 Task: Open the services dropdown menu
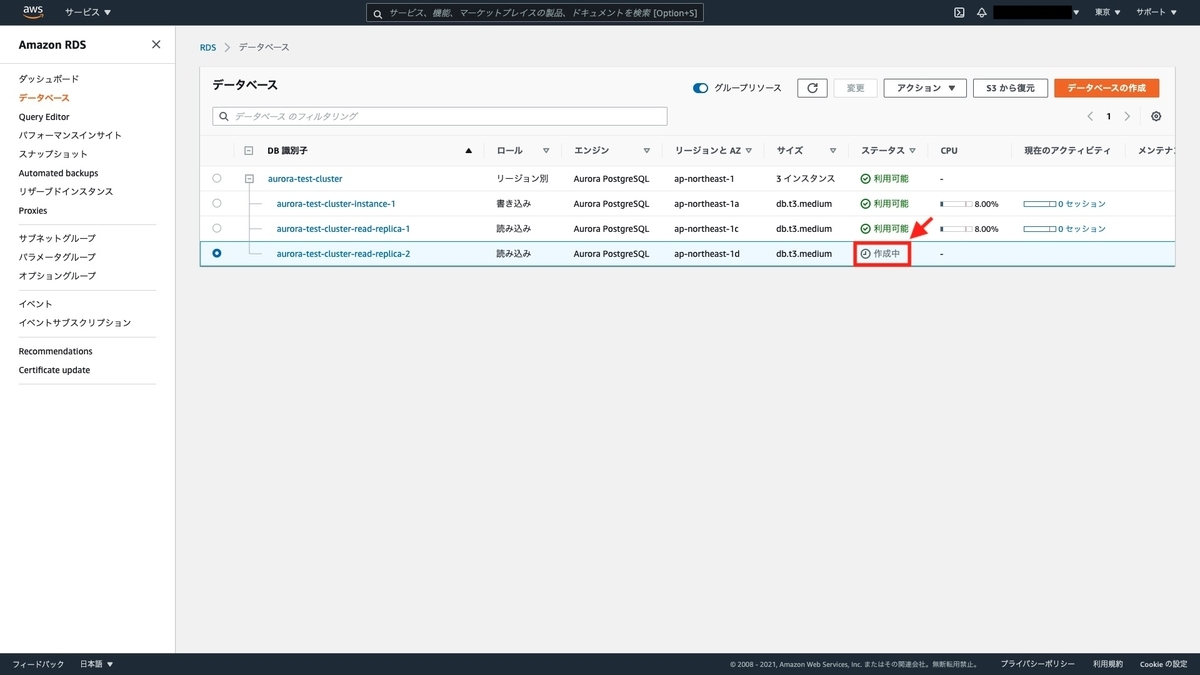point(88,12)
